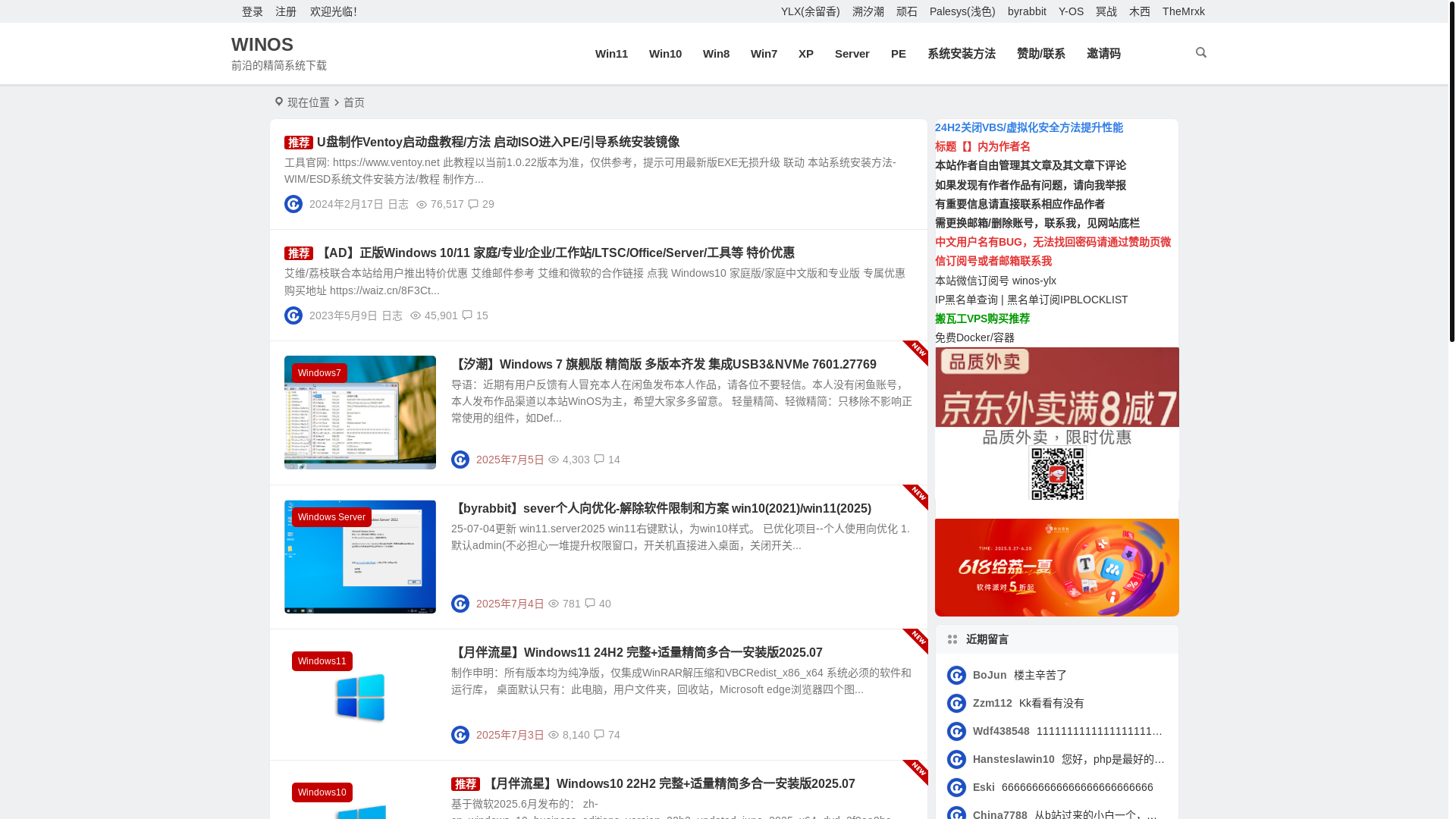Screen dimensions: 1456x819
Task: Click views eye icon beside 4,303
Action: pyautogui.click(x=554, y=460)
